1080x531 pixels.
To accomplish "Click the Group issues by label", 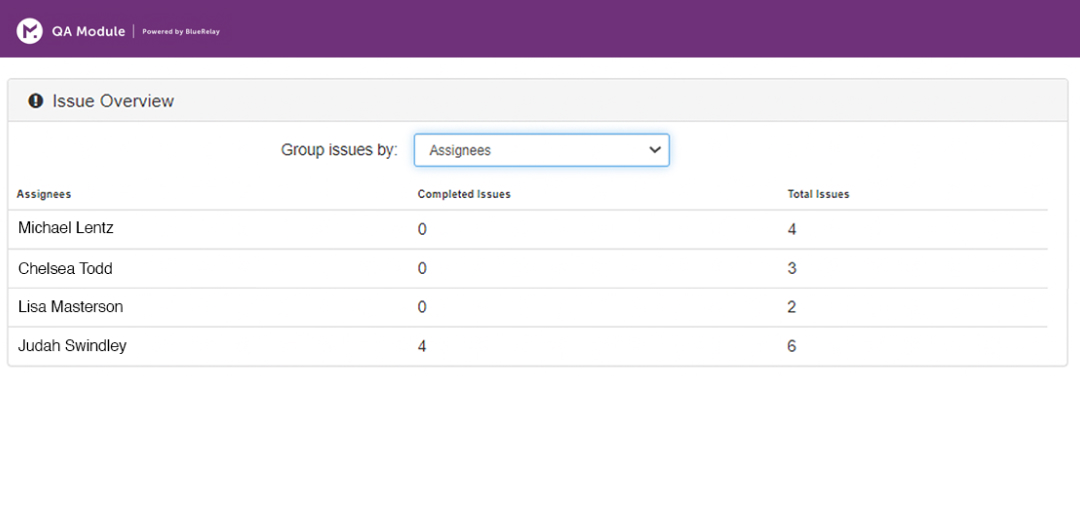I will tap(340, 150).
